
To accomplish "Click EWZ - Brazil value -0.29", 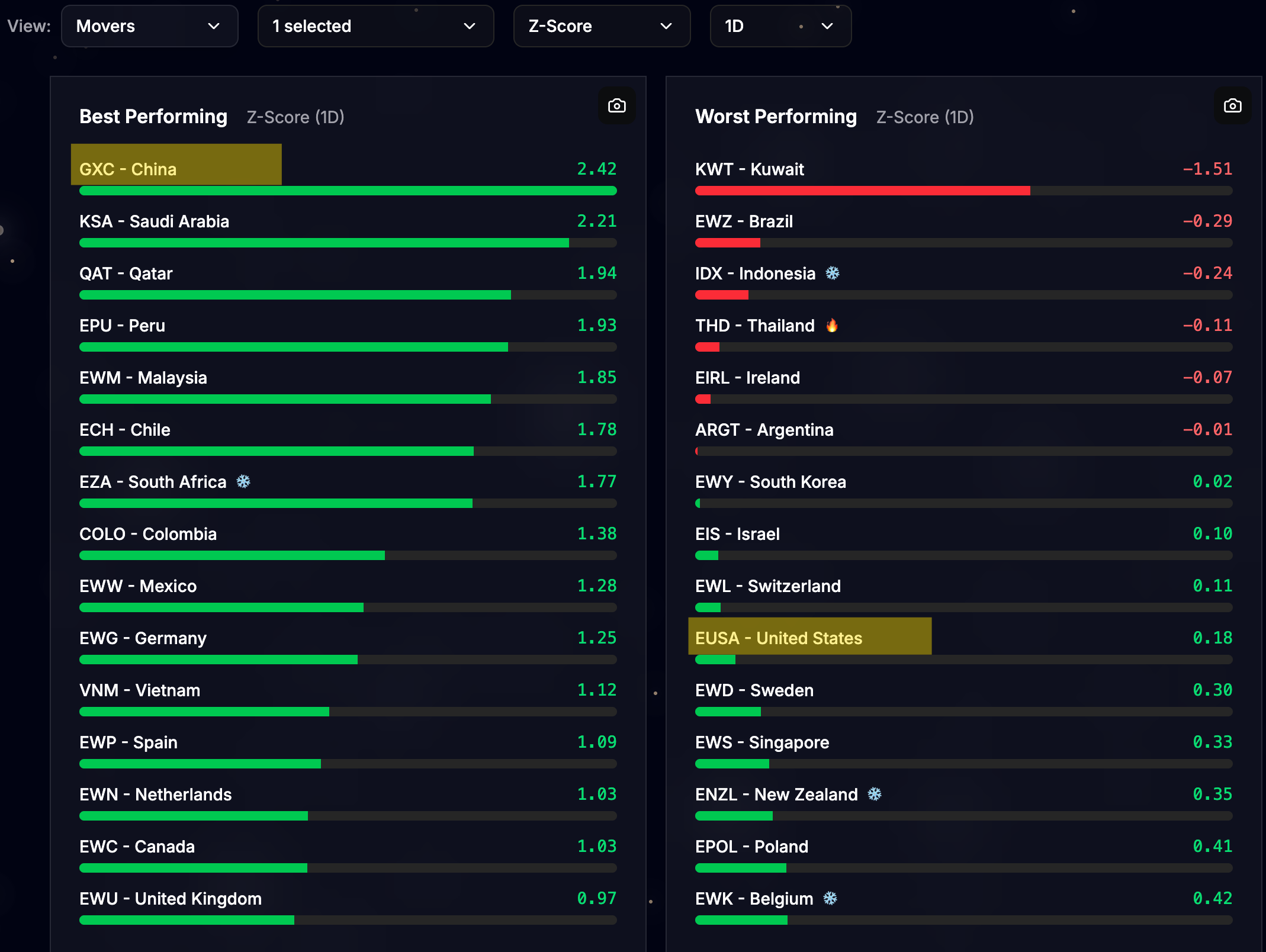I will pos(1207,221).
